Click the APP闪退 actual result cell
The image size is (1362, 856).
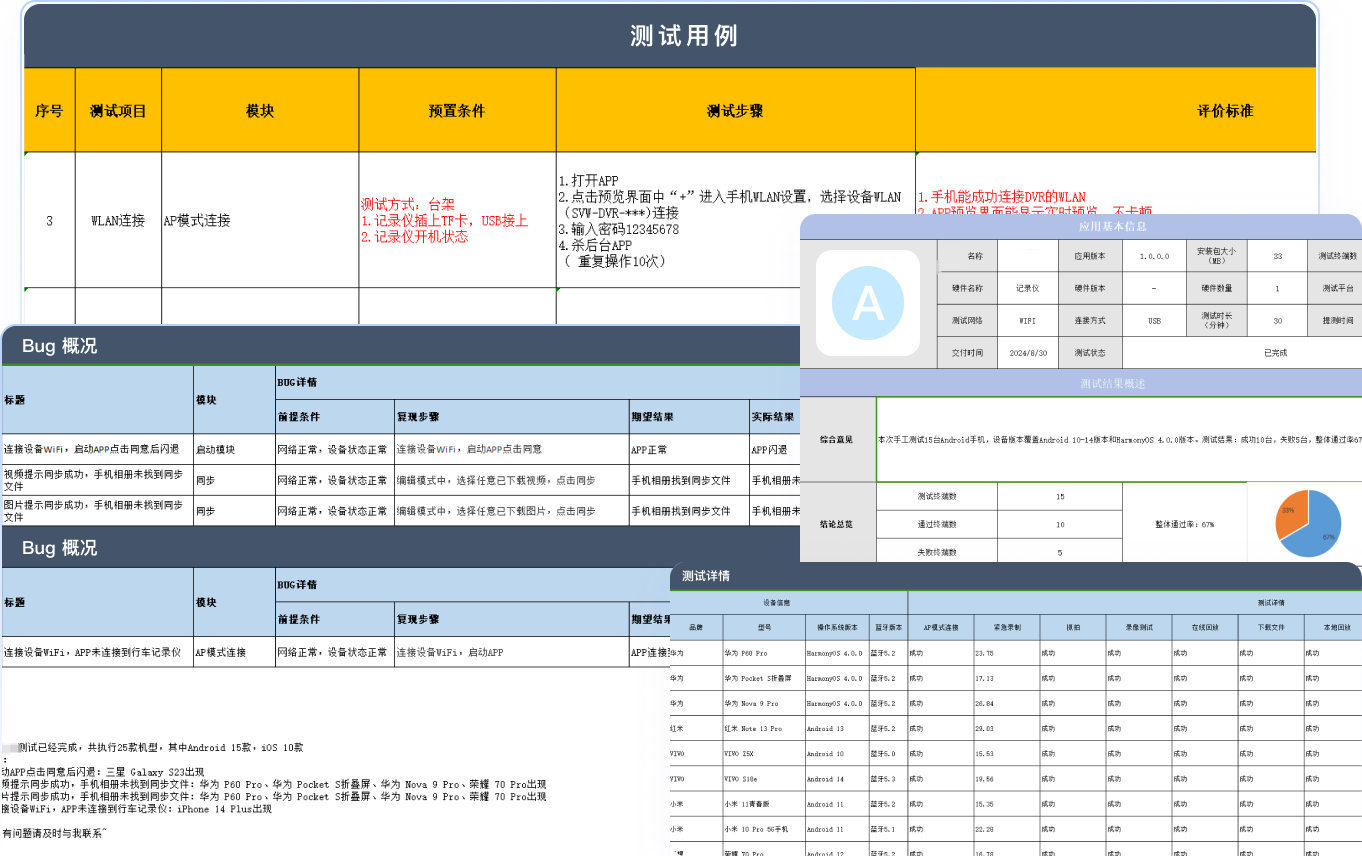[775, 450]
